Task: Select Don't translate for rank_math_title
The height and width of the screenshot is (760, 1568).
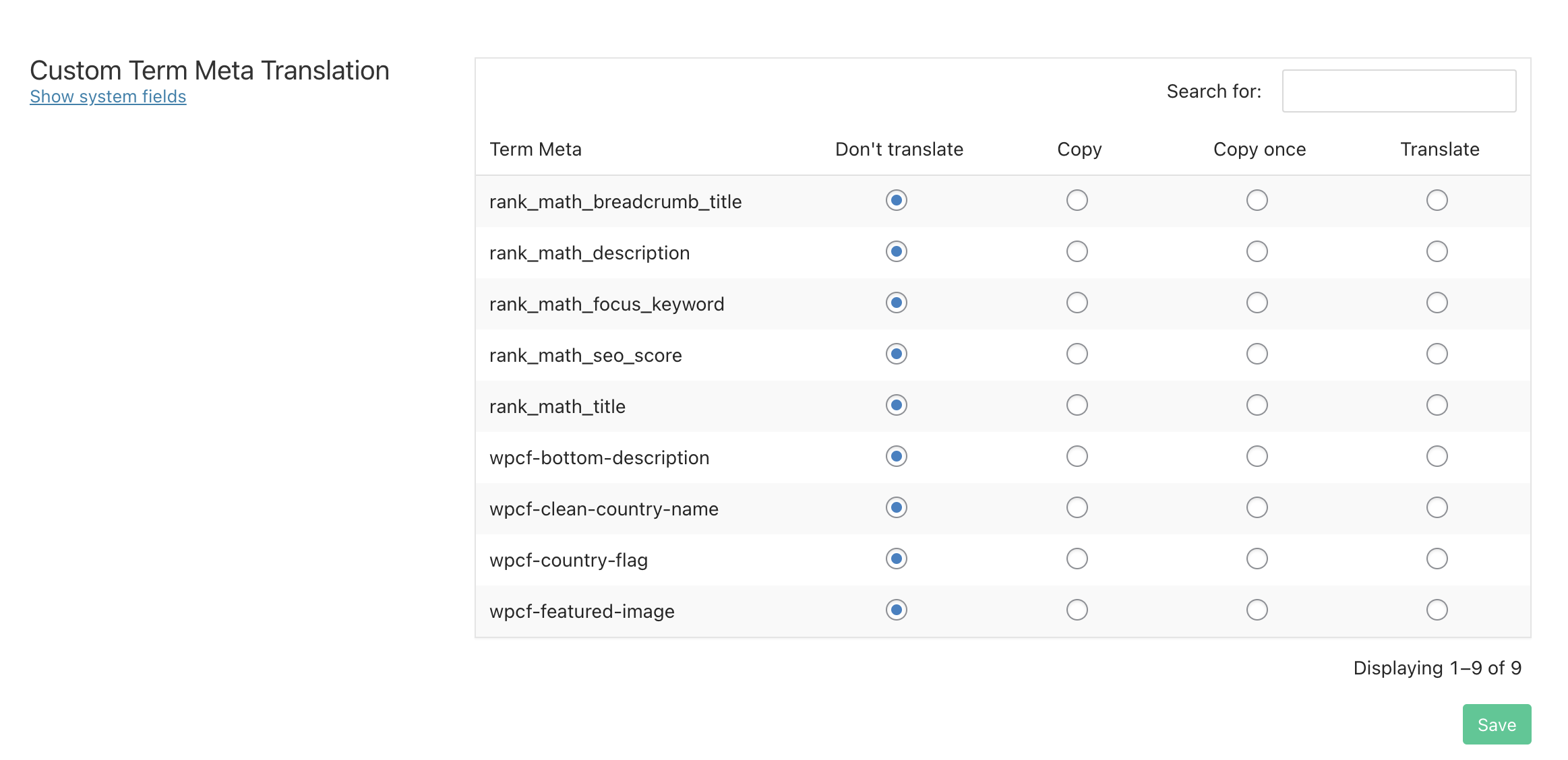Action: [897, 405]
